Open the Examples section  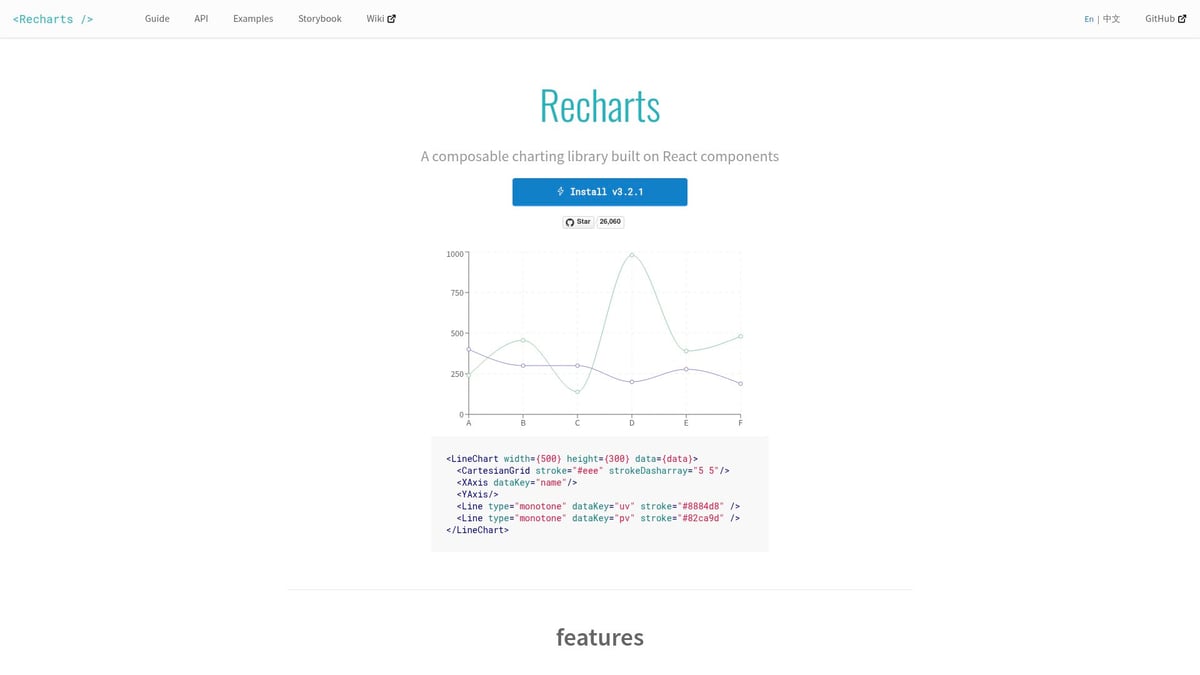(253, 19)
